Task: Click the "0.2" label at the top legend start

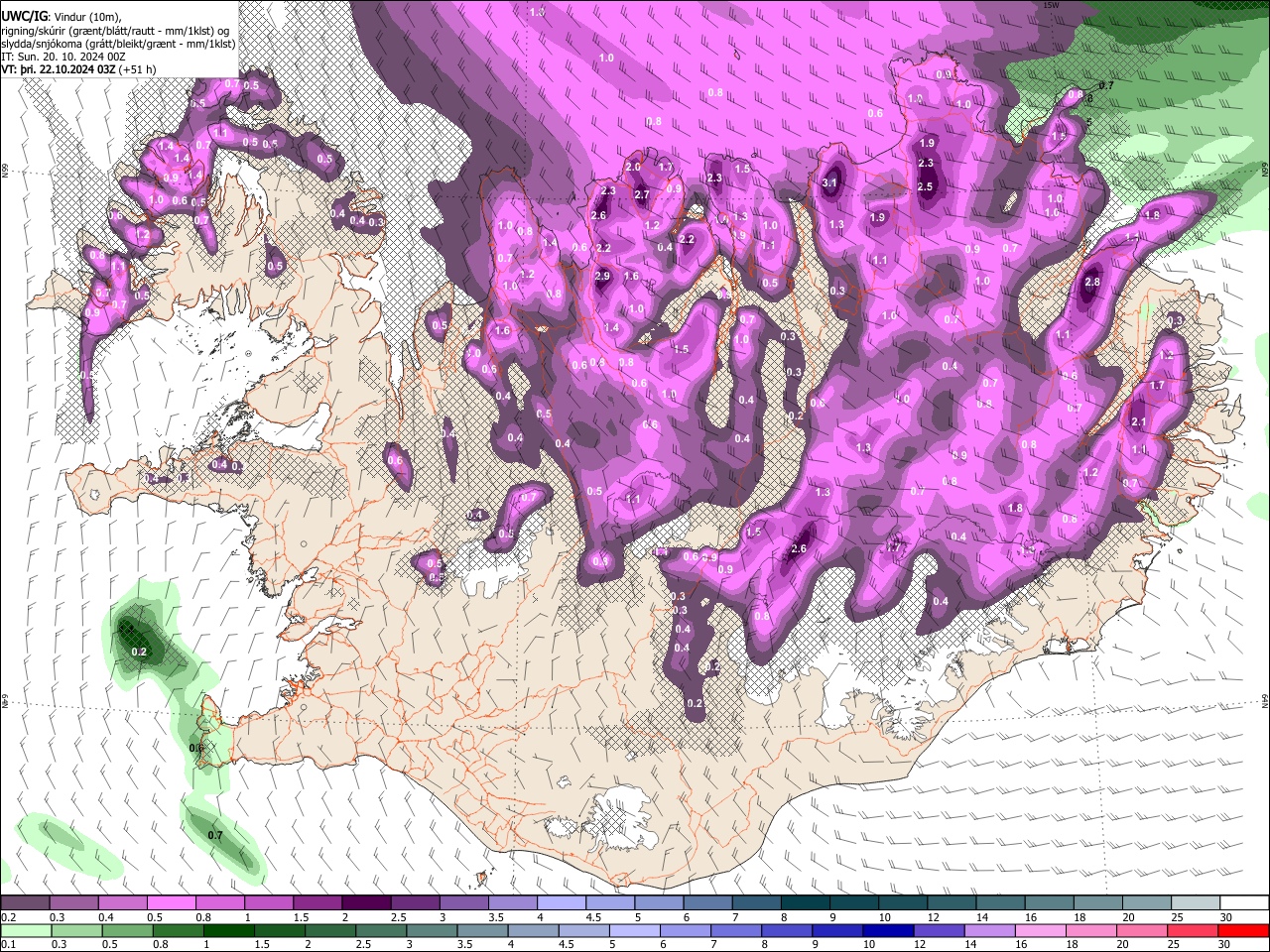Action: tap(8, 917)
